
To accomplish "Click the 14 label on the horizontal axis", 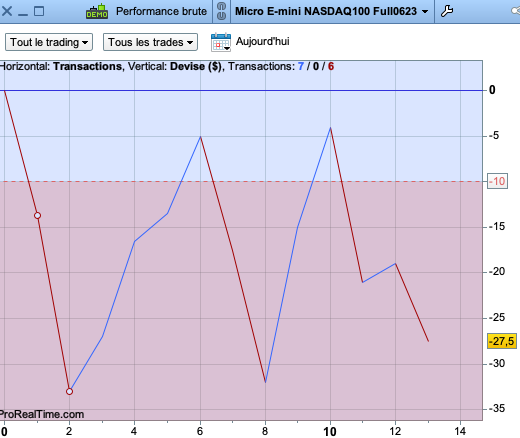I will tap(460, 431).
